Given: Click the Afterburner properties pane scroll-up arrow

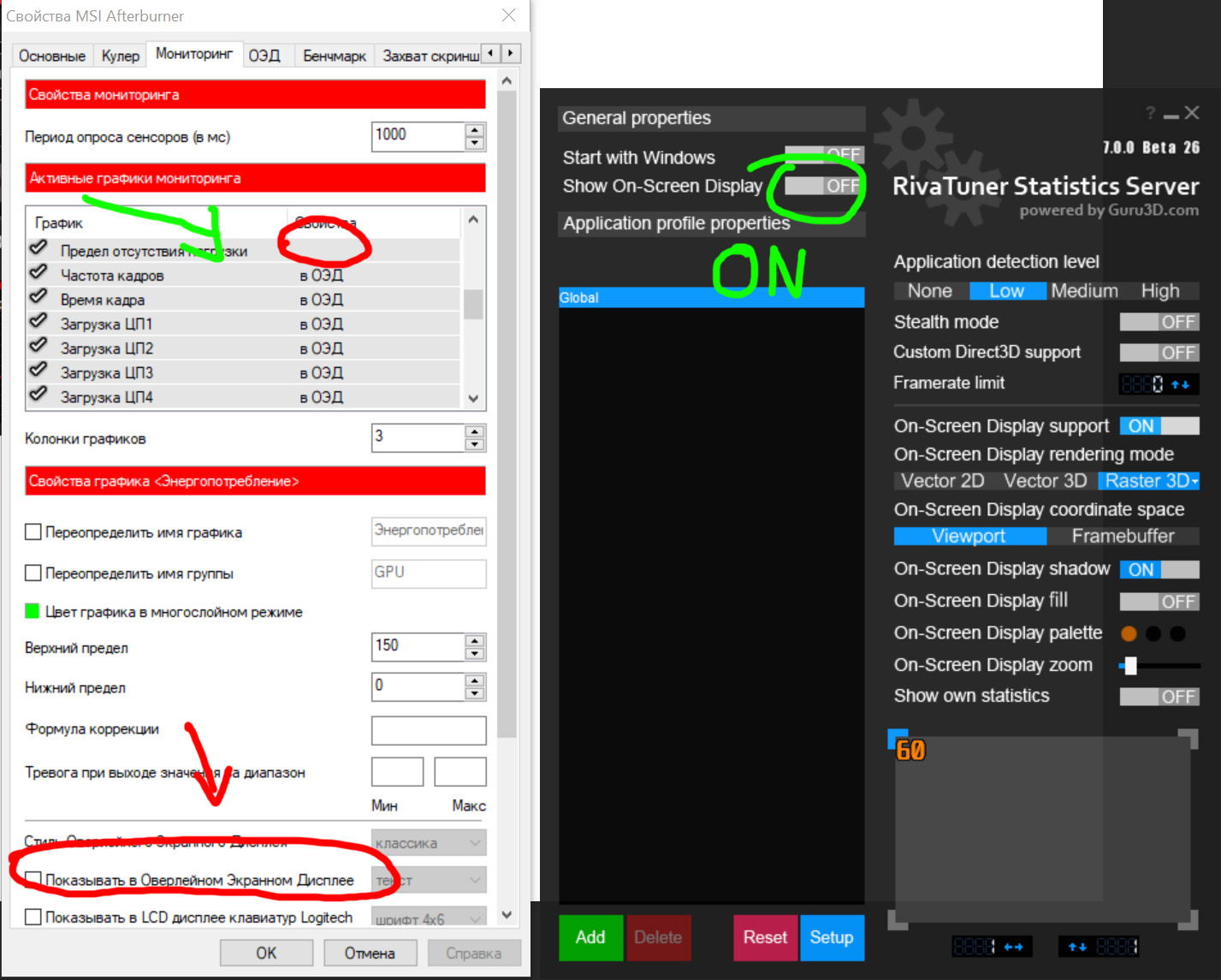Looking at the screenshot, I should pyautogui.click(x=507, y=81).
